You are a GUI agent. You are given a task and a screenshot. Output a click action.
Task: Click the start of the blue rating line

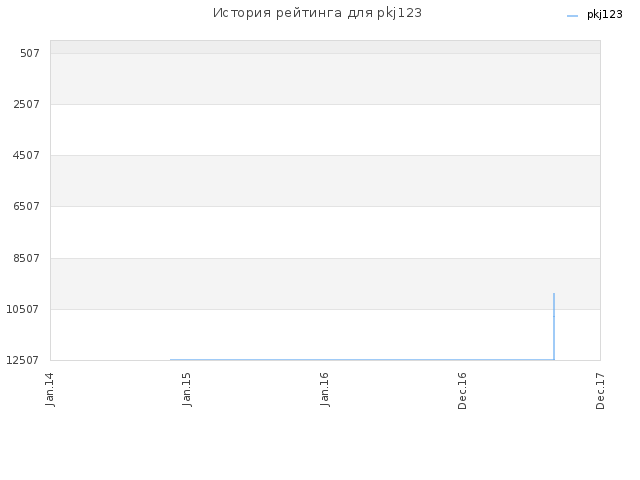(171, 359)
